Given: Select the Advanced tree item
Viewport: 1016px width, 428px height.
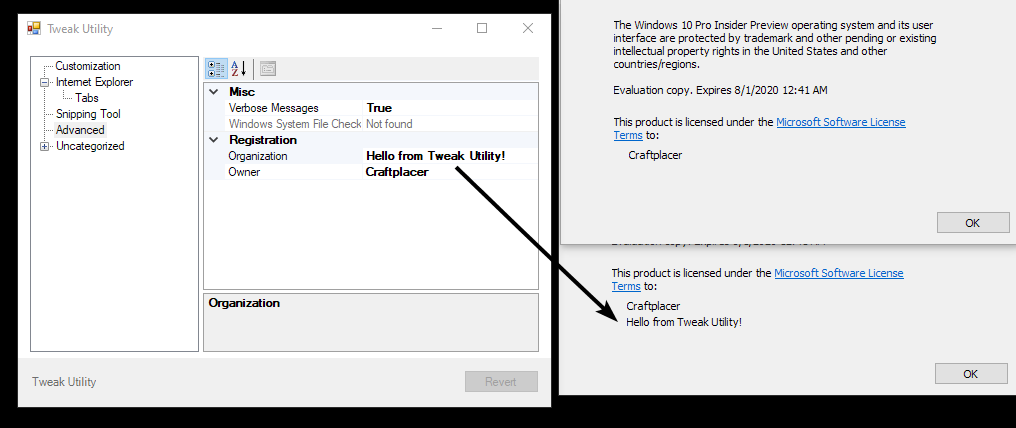Looking at the screenshot, I should click(x=80, y=130).
